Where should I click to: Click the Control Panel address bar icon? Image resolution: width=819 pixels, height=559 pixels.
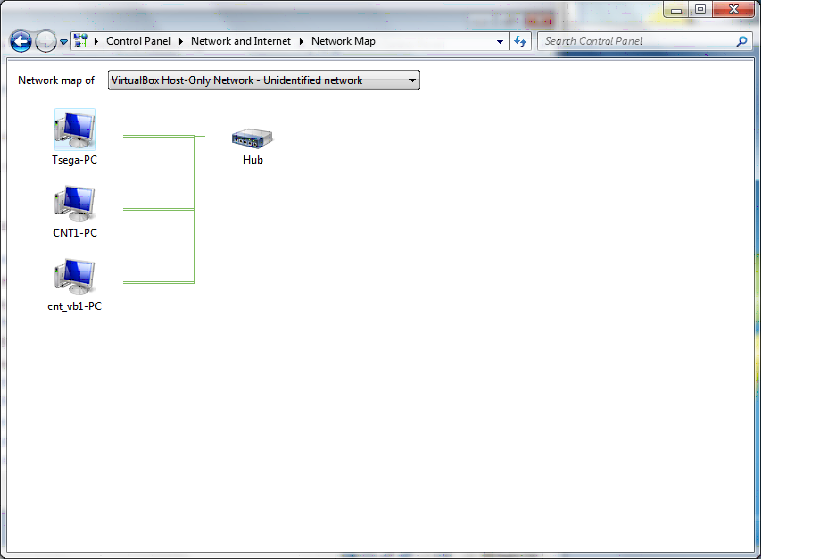[x=81, y=41]
